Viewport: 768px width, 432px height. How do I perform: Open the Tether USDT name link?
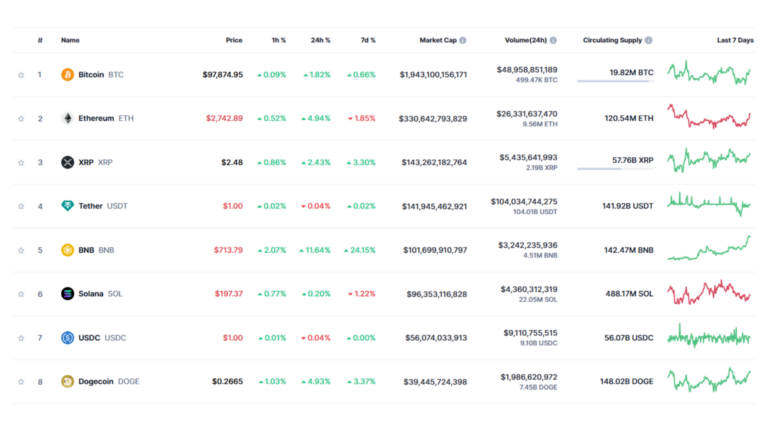102,206
